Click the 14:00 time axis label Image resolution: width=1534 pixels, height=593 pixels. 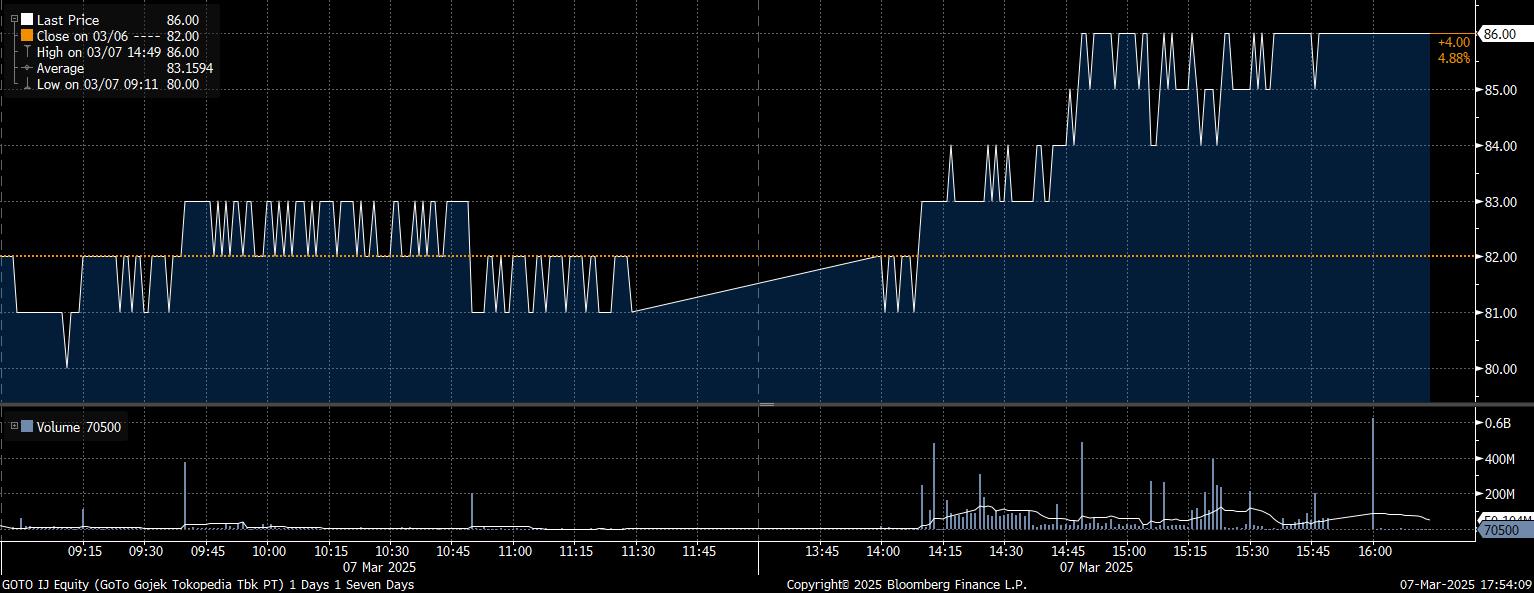(882, 551)
